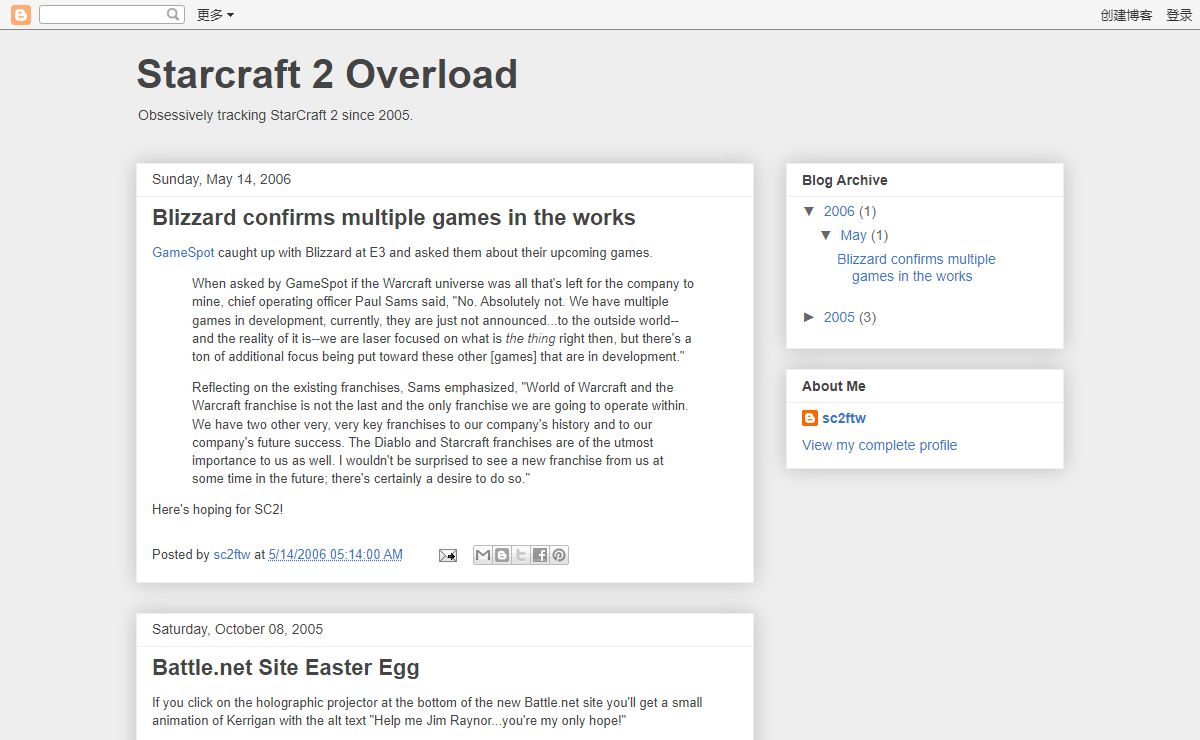Focus the navbar search input field
Viewport: 1200px width, 740px height.
102,14
